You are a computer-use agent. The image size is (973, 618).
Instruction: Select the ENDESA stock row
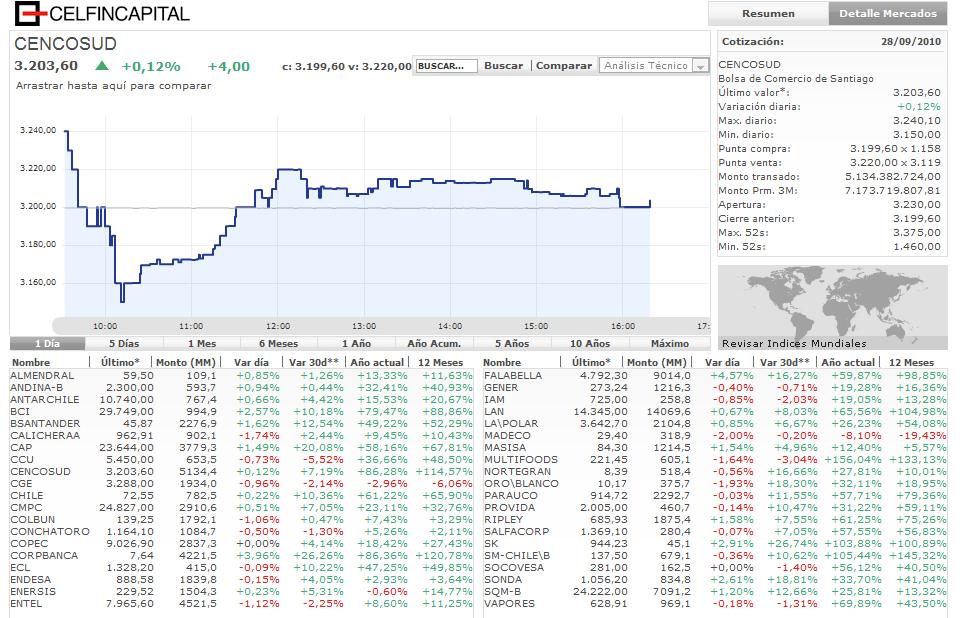coord(241,580)
